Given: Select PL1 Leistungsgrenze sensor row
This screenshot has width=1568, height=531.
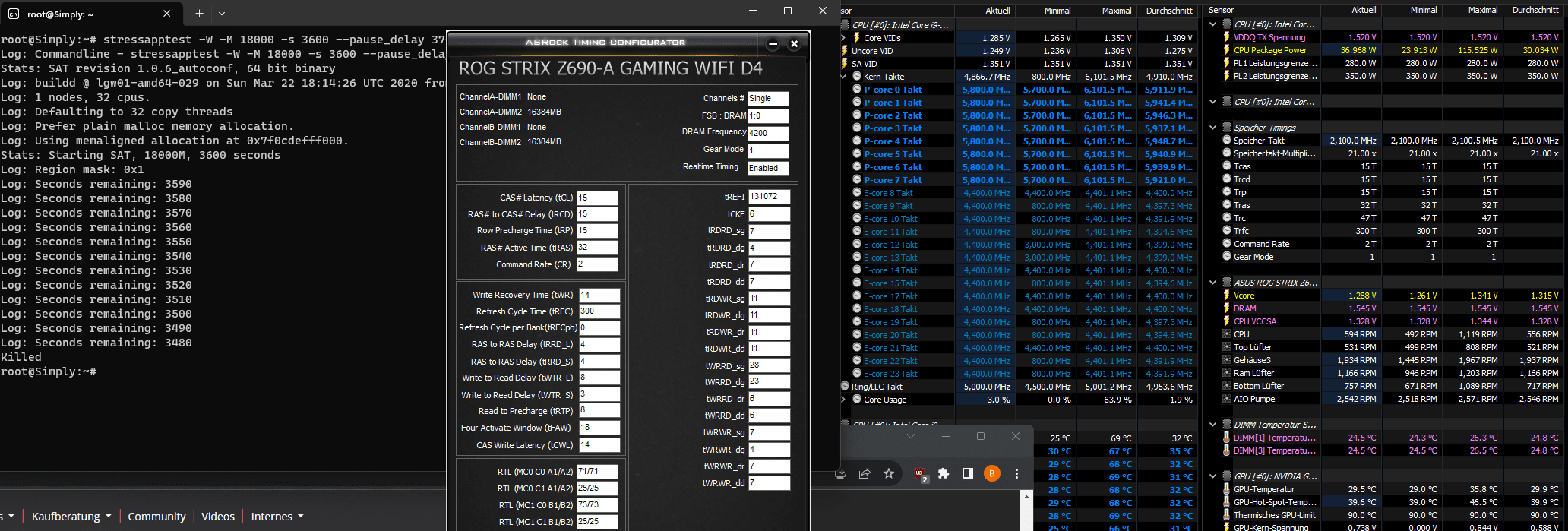Looking at the screenshot, I should (x=1386, y=63).
